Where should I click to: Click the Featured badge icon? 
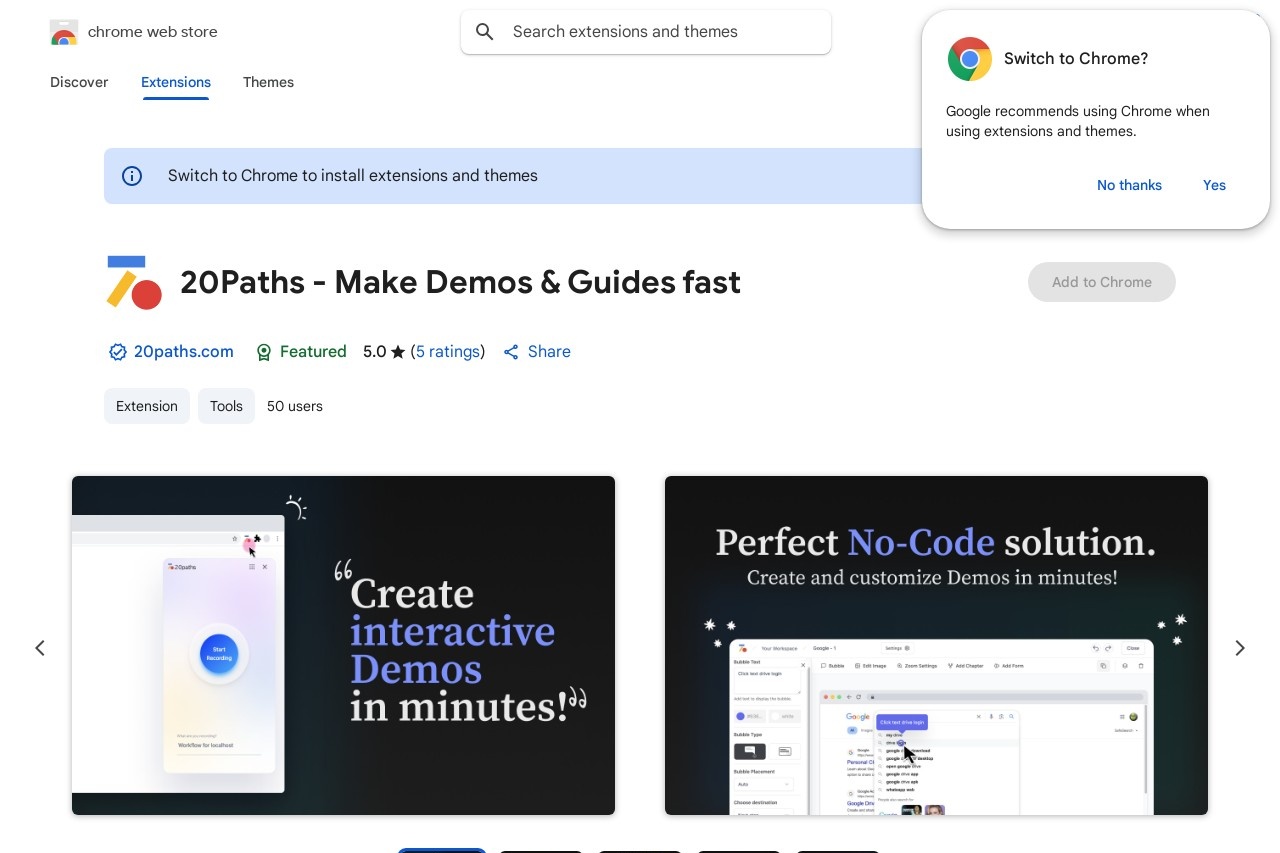[264, 352]
